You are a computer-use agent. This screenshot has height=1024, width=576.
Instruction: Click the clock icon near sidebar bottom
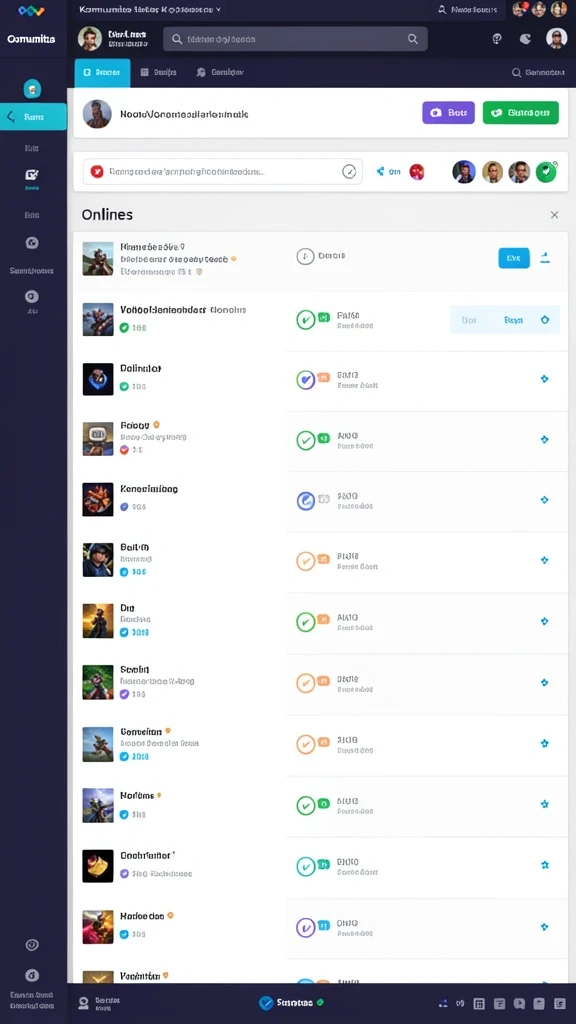tap(31, 945)
